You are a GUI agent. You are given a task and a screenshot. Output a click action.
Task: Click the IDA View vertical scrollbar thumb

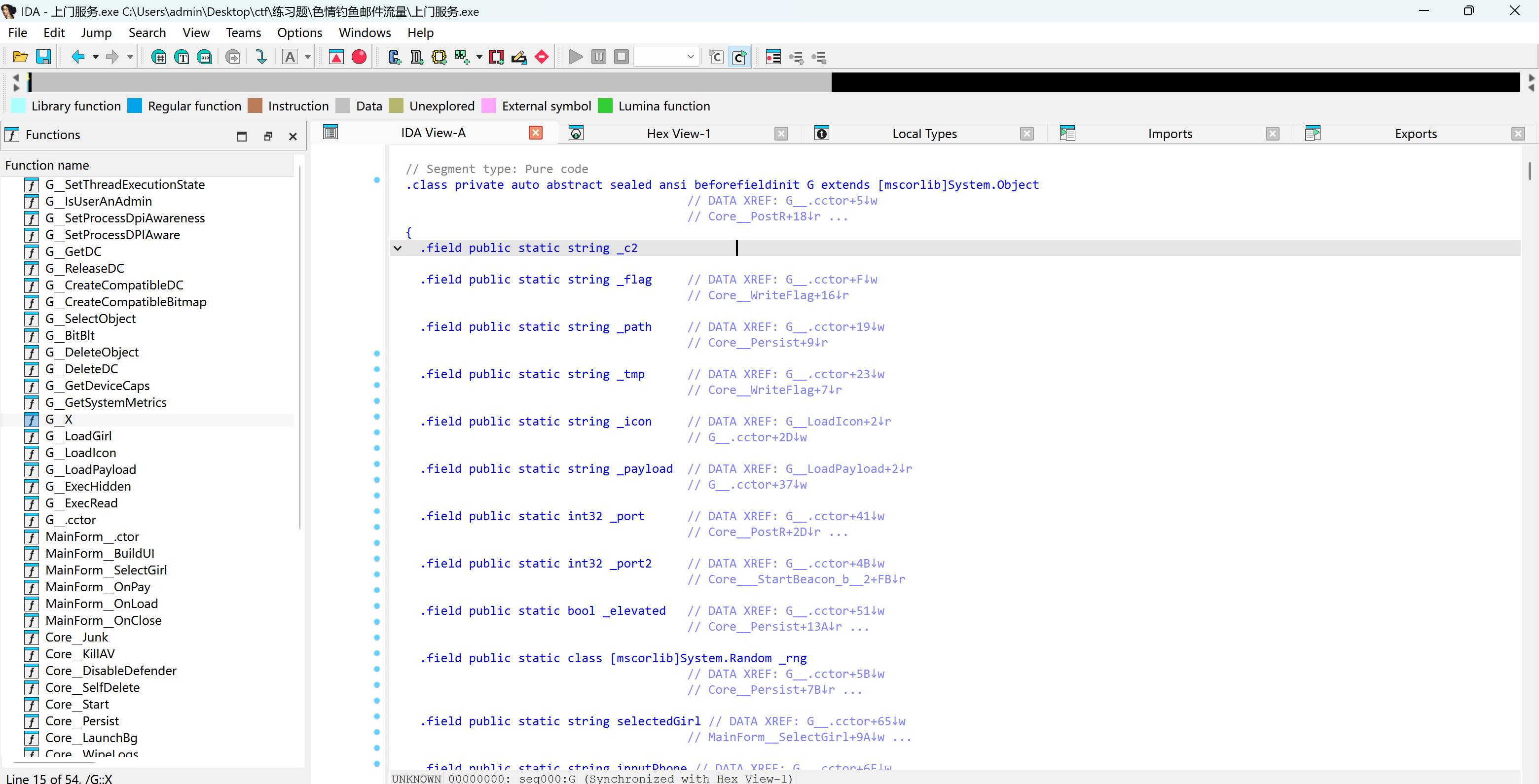click(x=1529, y=172)
